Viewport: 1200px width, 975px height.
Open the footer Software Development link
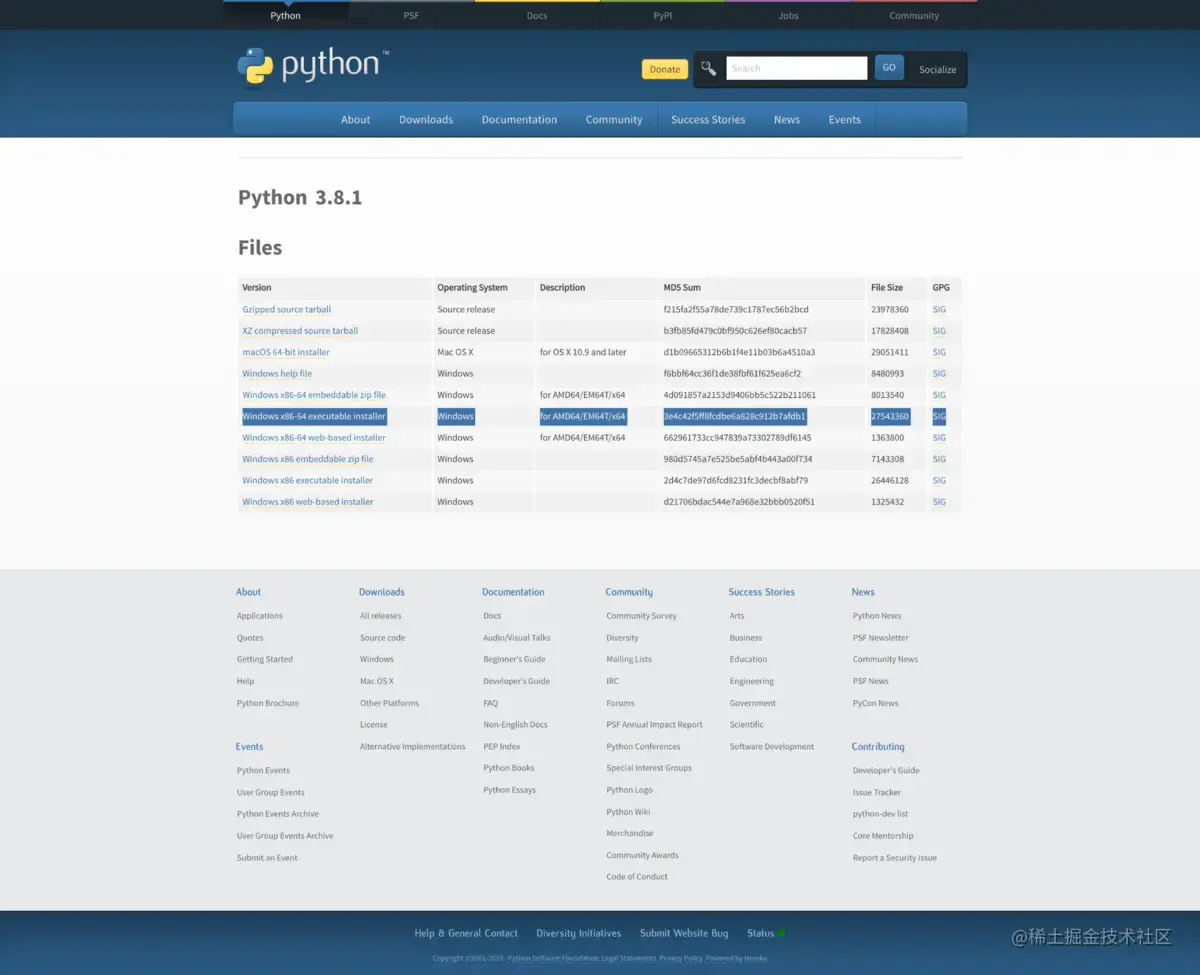(772, 747)
